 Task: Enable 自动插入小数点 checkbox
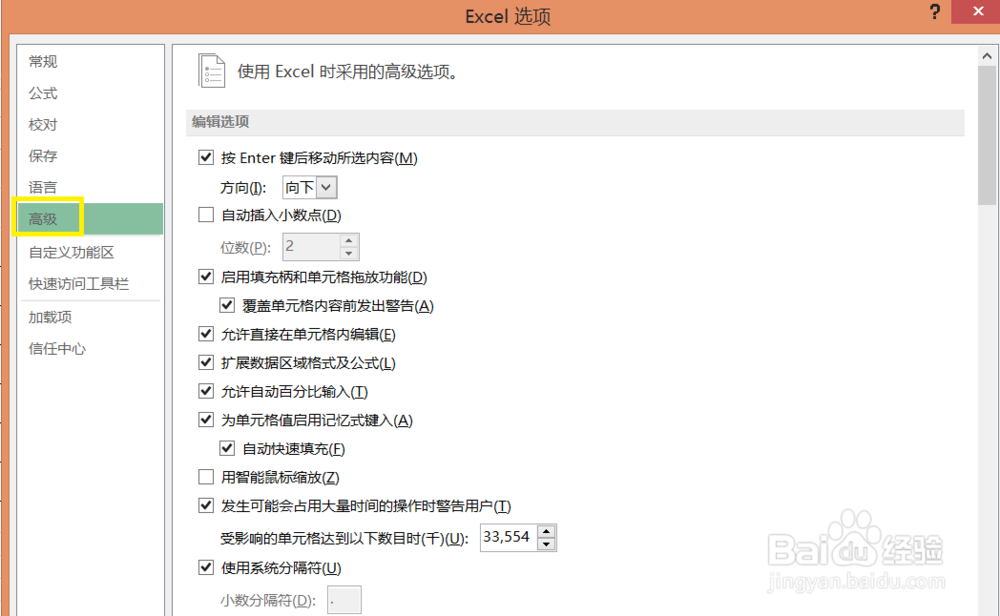205,214
